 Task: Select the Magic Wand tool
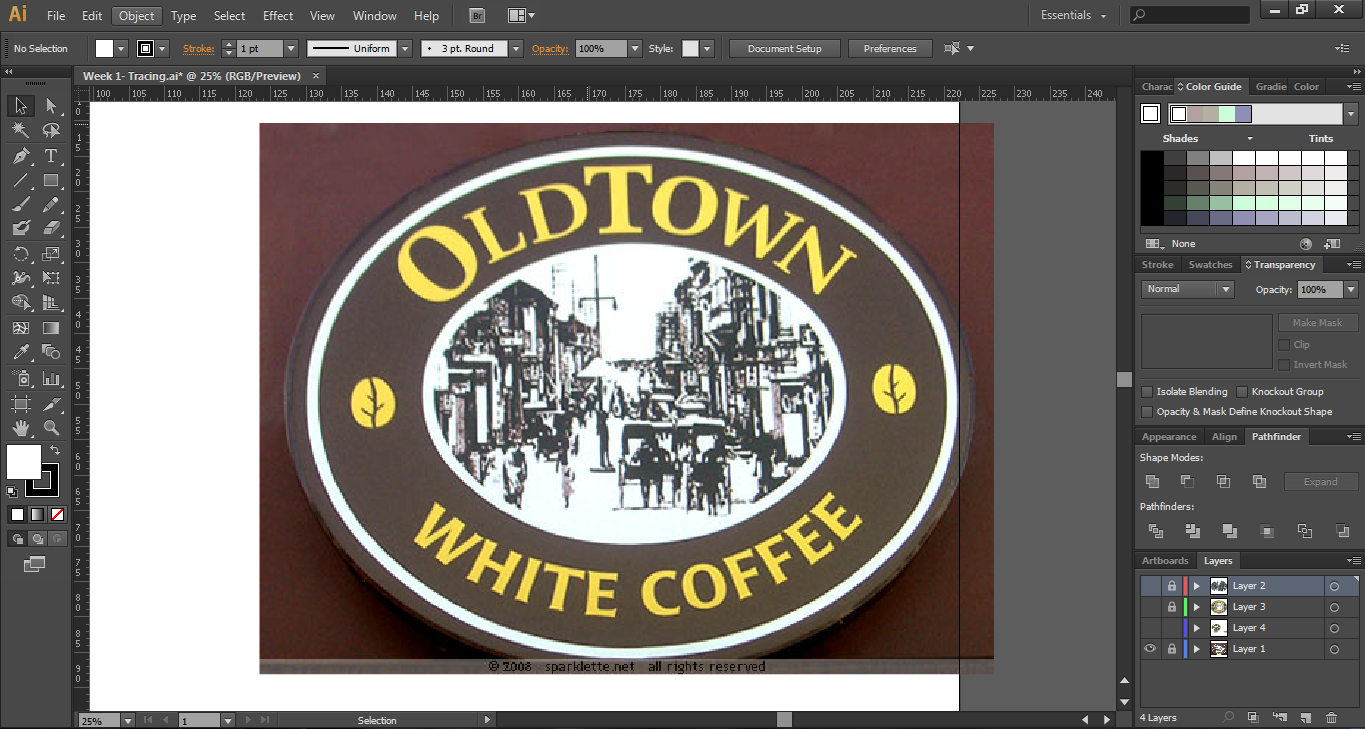[20, 131]
